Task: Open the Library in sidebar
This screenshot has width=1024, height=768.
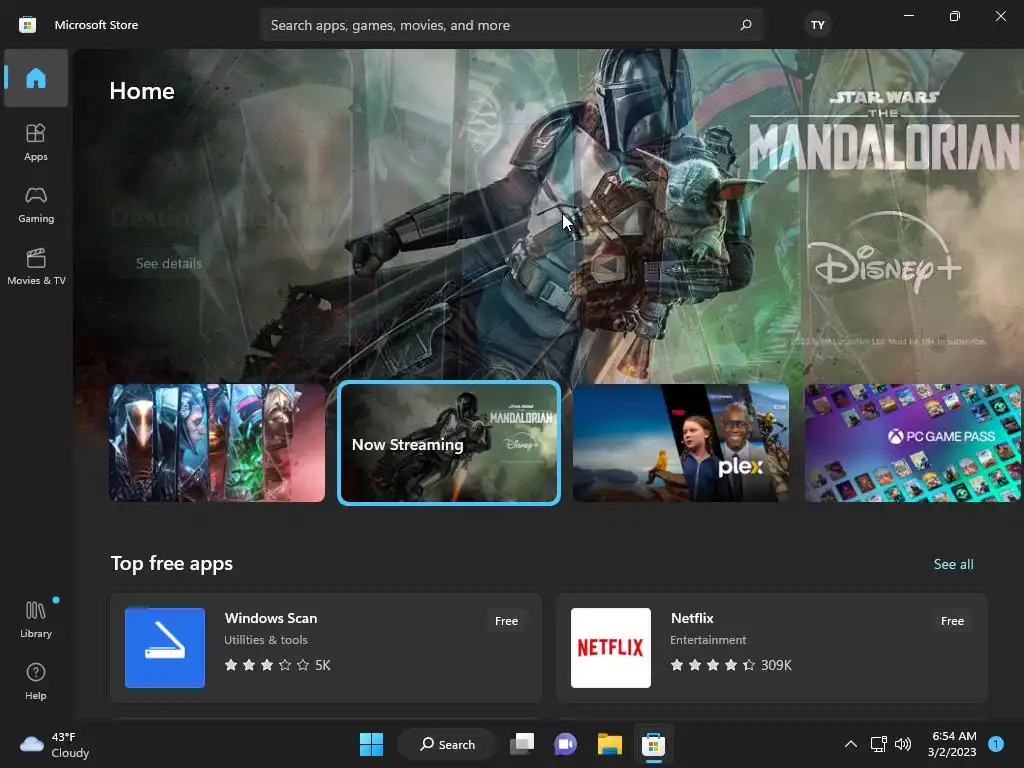Action: point(36,619)
